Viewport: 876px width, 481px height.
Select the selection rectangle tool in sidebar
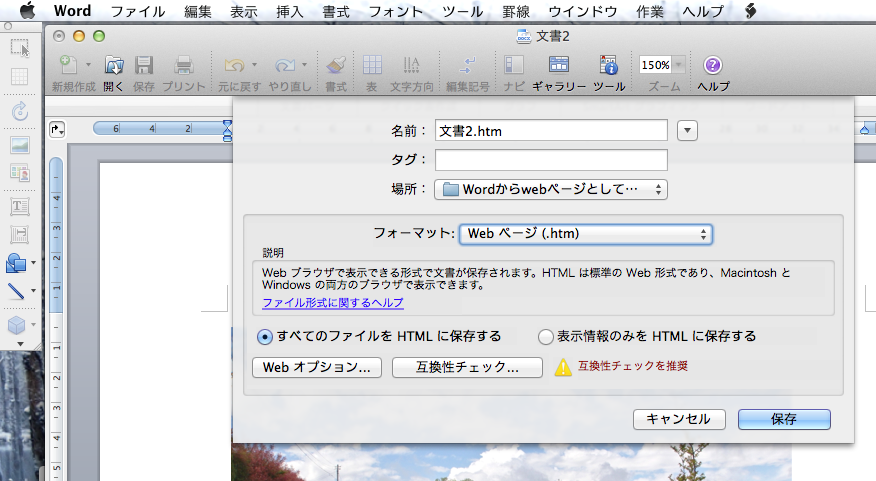(x=20, y=48)
